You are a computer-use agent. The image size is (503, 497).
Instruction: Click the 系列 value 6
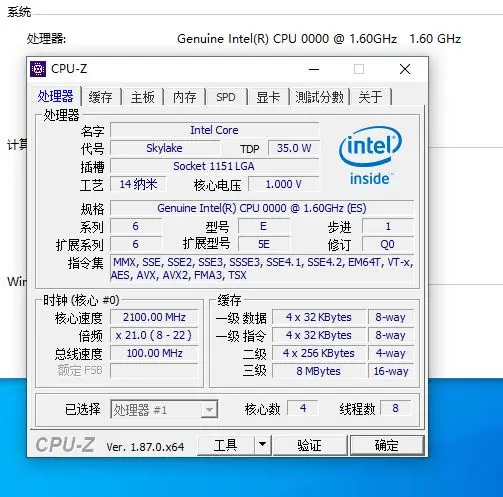pyautogui.click(x=136, y=226)
